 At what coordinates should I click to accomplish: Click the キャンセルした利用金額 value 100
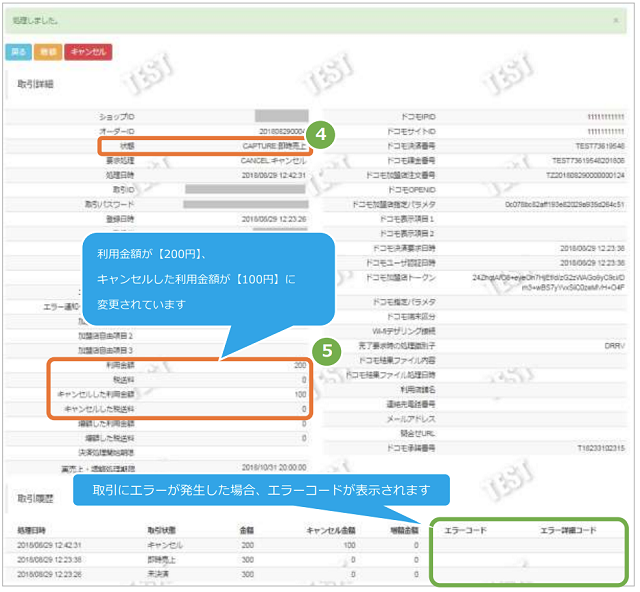coord(299,395)
